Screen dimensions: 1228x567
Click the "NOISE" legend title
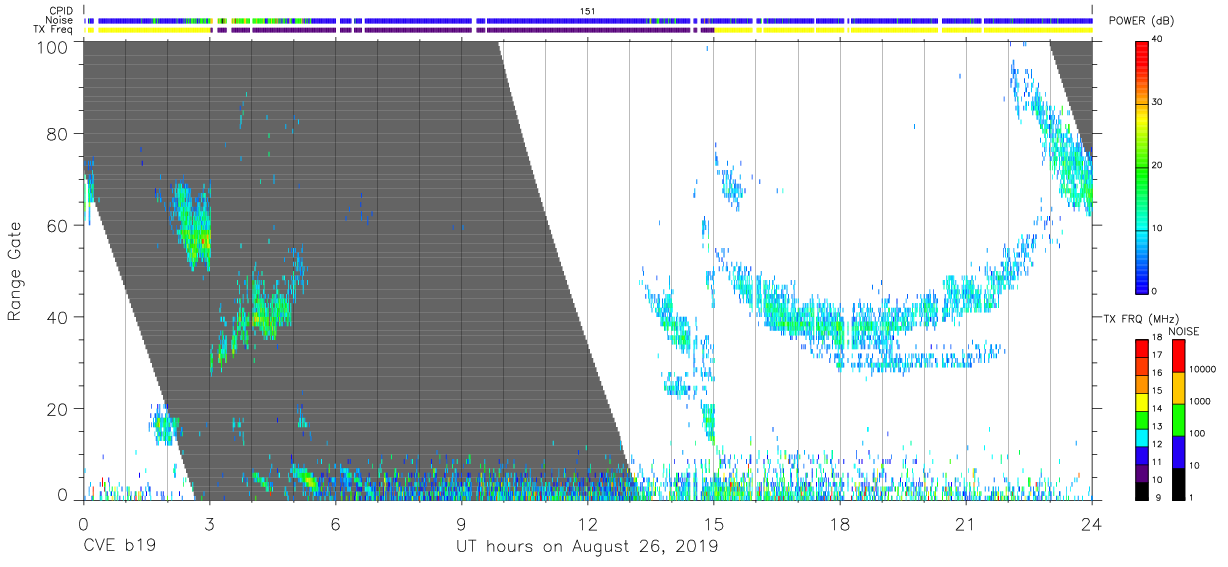(1184, 331)
